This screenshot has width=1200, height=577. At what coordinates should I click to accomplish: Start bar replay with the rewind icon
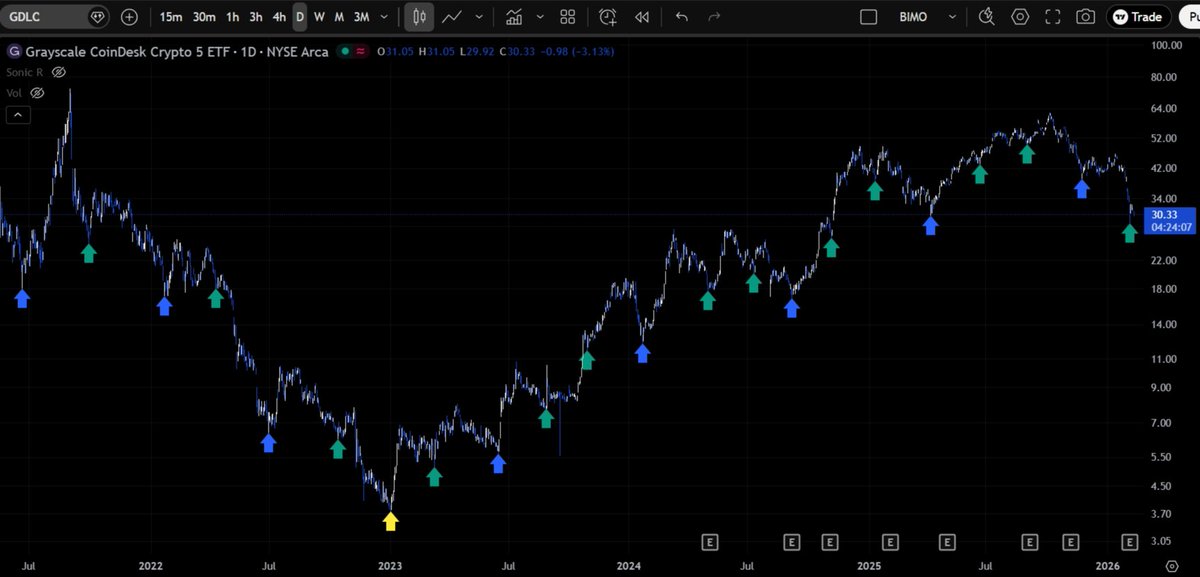(642, 17)
